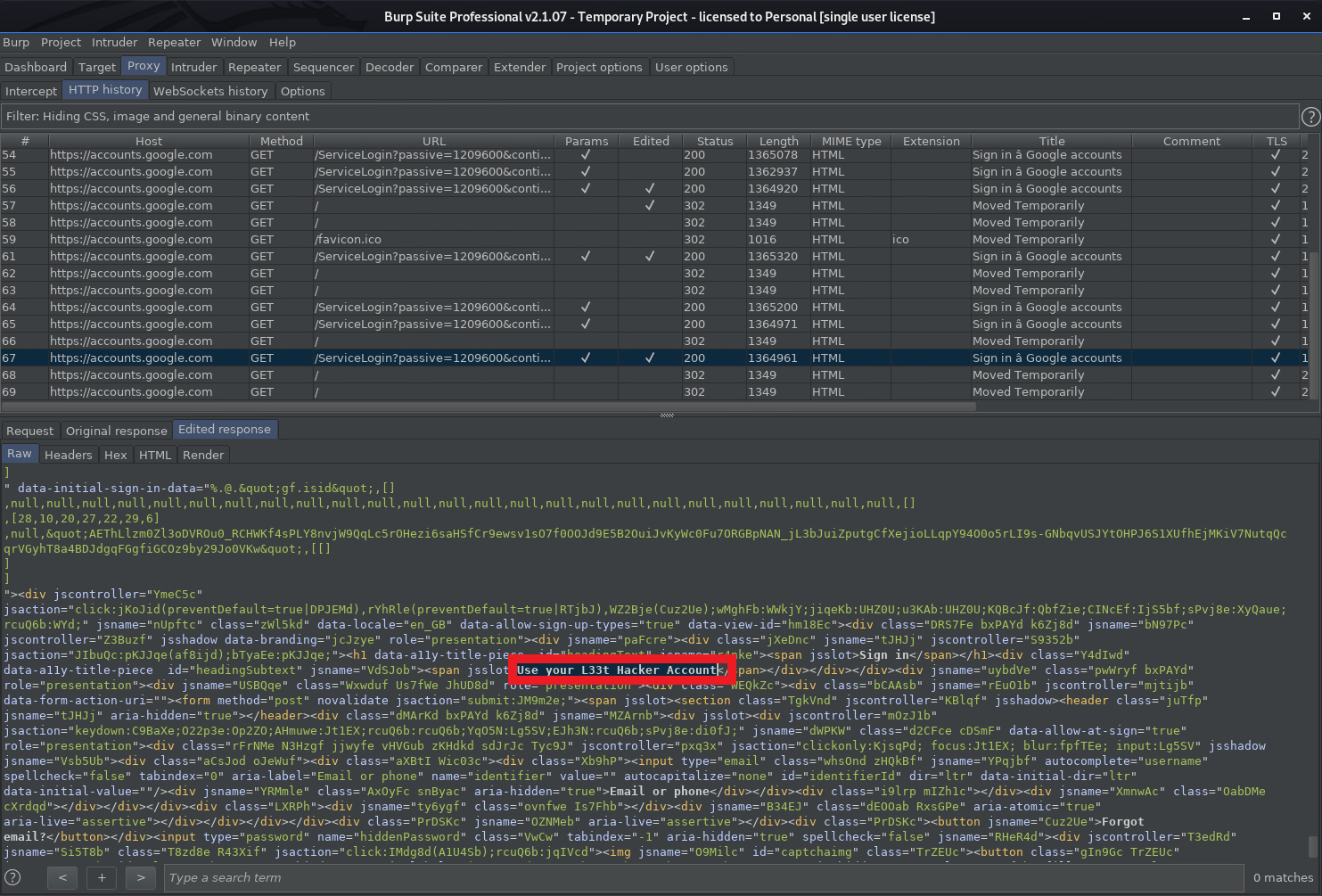
Task: Click the Params checkmark in row 65
Action: click(586, 324)
